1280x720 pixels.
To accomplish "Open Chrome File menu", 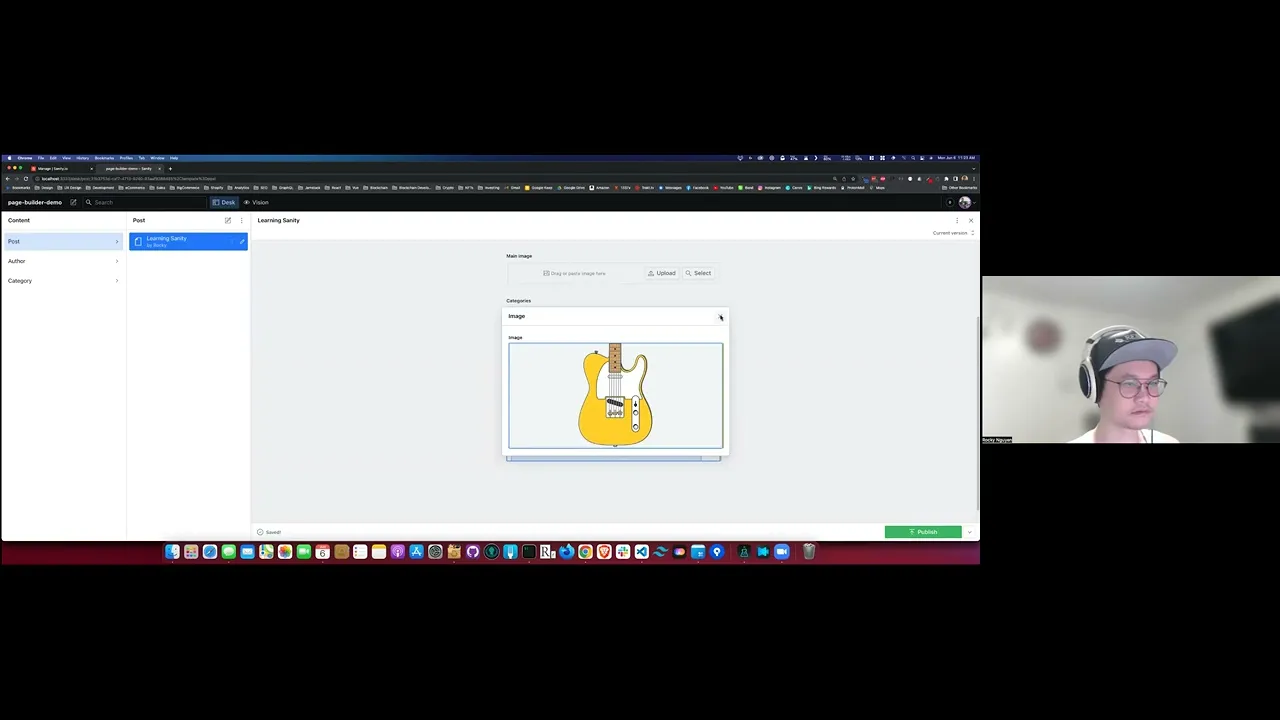I will pos(41,158).
